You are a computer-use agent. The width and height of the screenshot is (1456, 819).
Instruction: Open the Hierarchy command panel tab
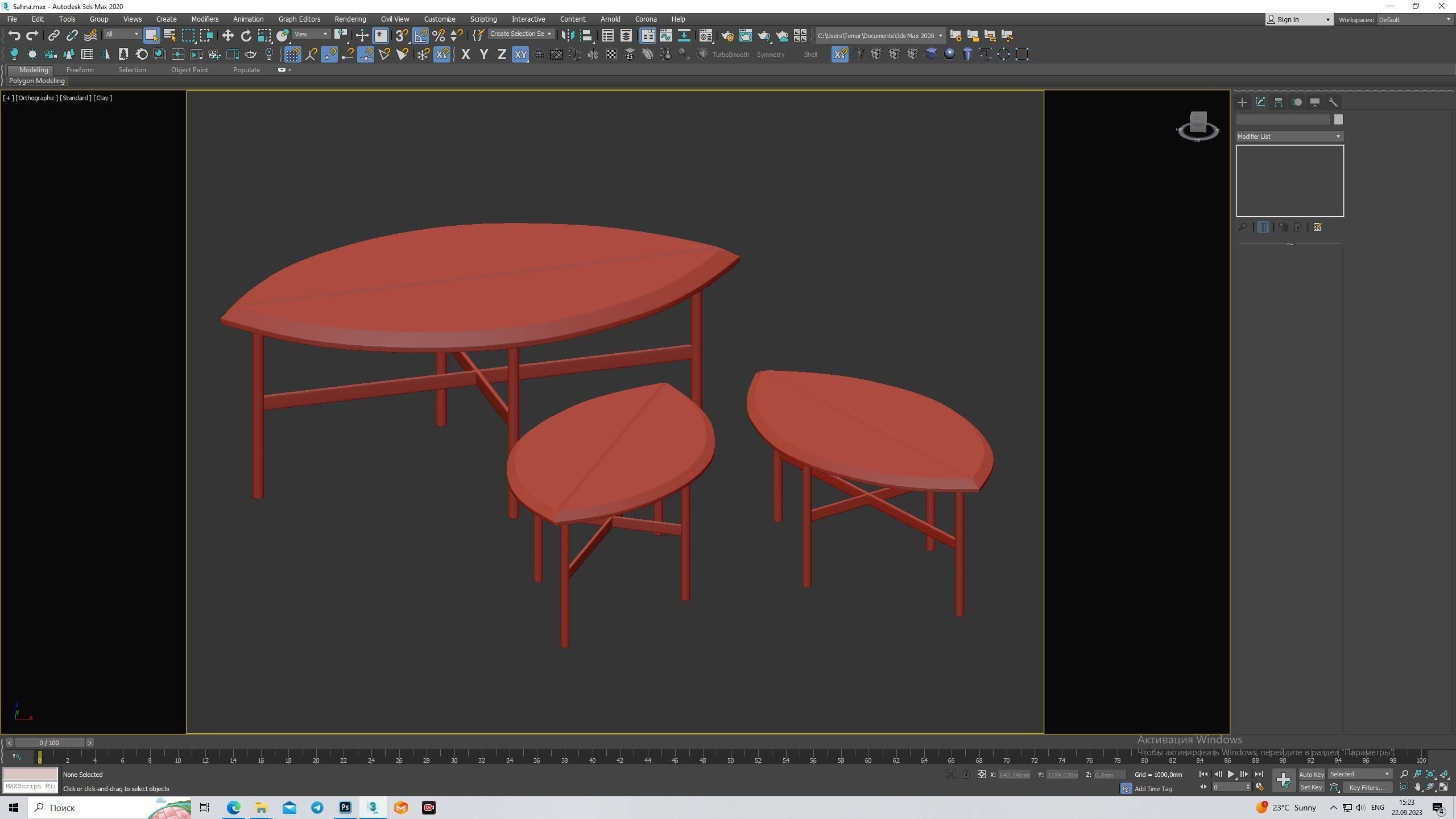click(x=1279, y=102)
